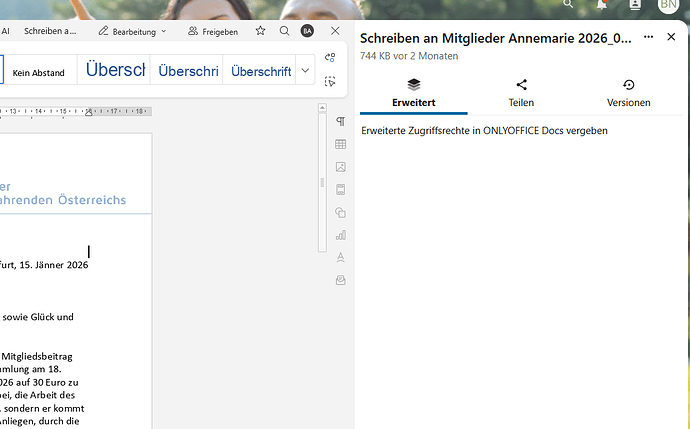Image resolution: width=690 pixels, height=429 pixels.
Task: Expand the heading styles gallery
Action: [306, 71]
